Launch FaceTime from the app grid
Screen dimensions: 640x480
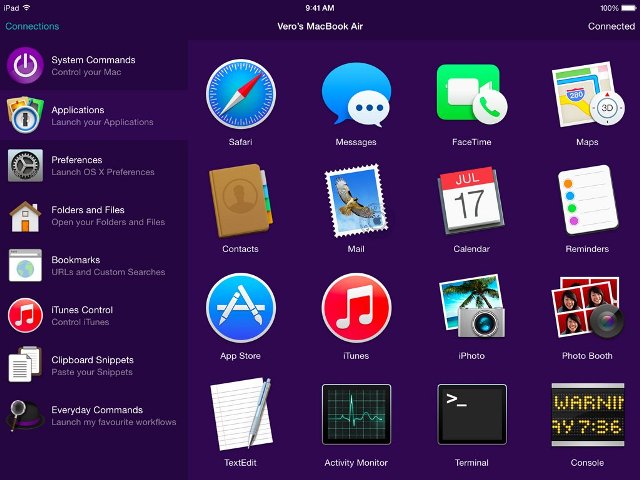[x=471, y=94]
